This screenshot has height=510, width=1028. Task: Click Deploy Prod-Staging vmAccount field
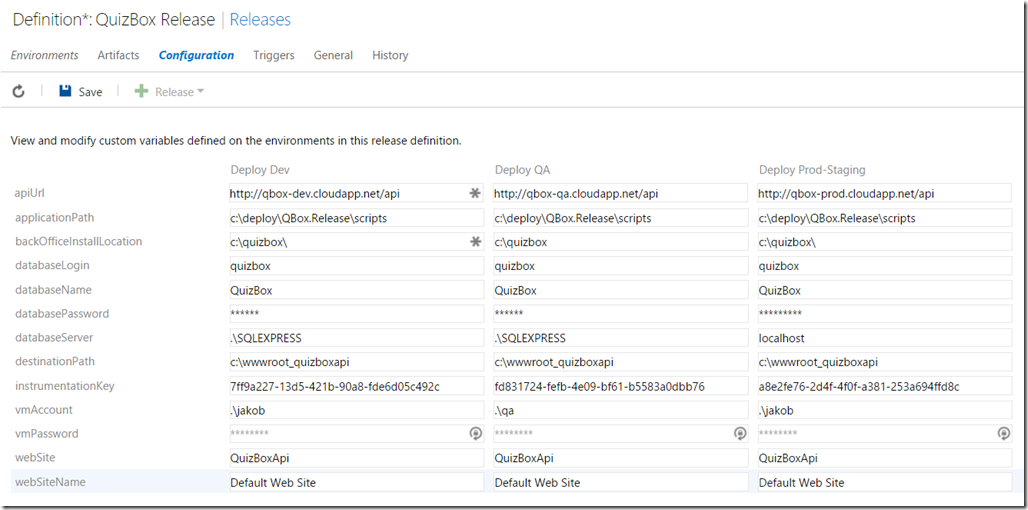(x=884, y=410)
